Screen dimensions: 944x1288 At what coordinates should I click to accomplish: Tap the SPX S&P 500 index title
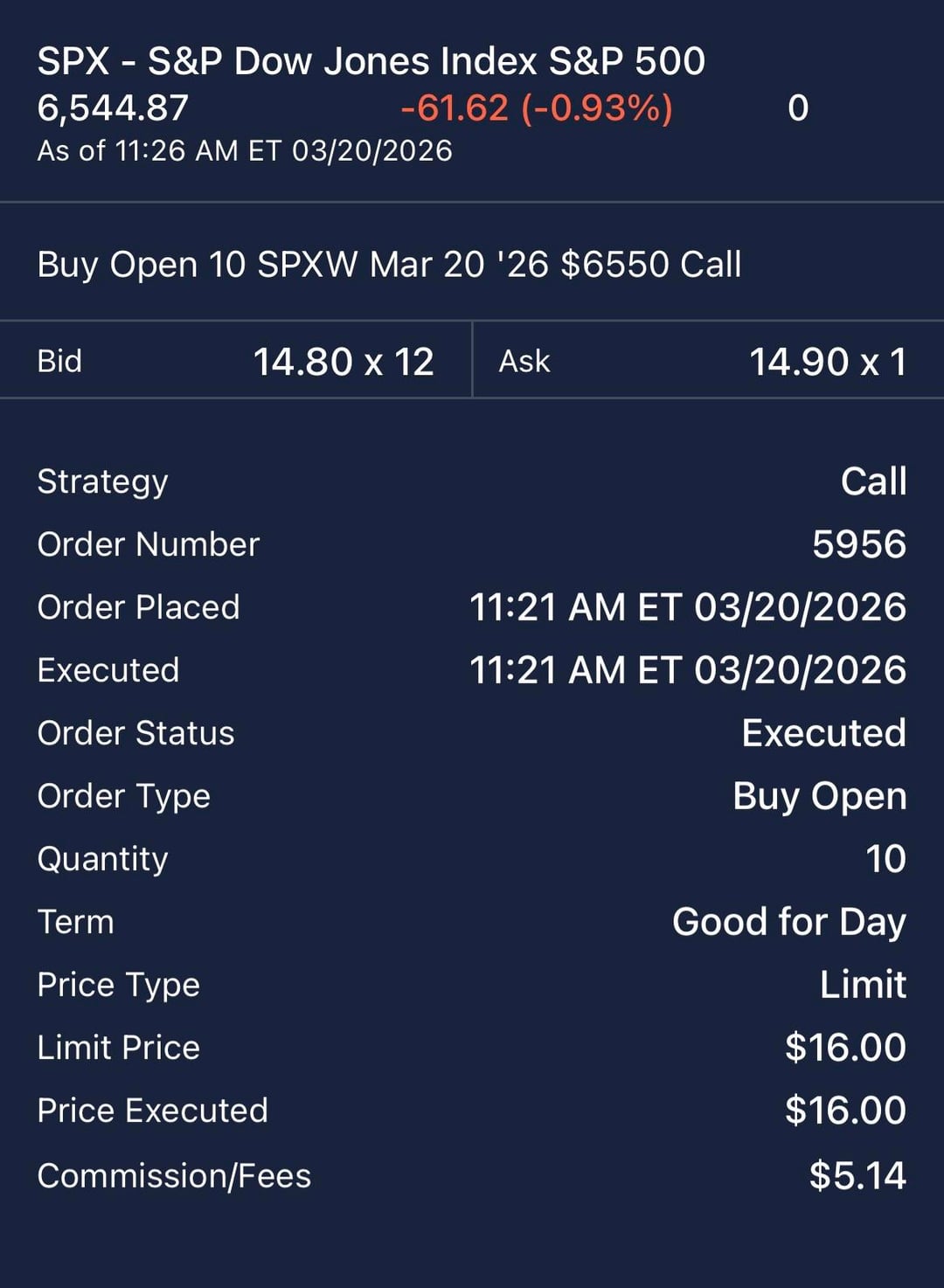(x=371, y=61)
